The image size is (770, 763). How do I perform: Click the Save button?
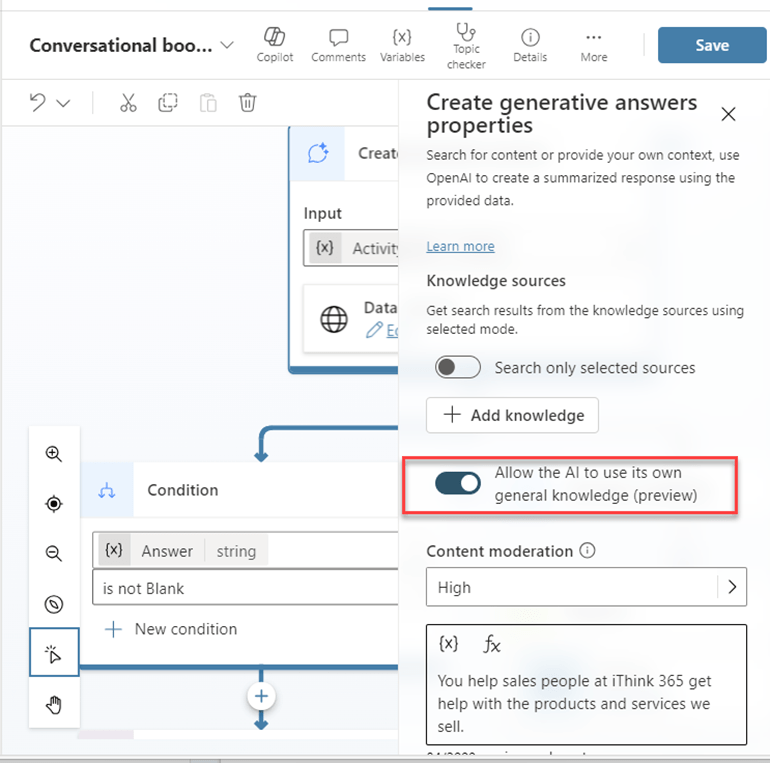click(712, 45)
